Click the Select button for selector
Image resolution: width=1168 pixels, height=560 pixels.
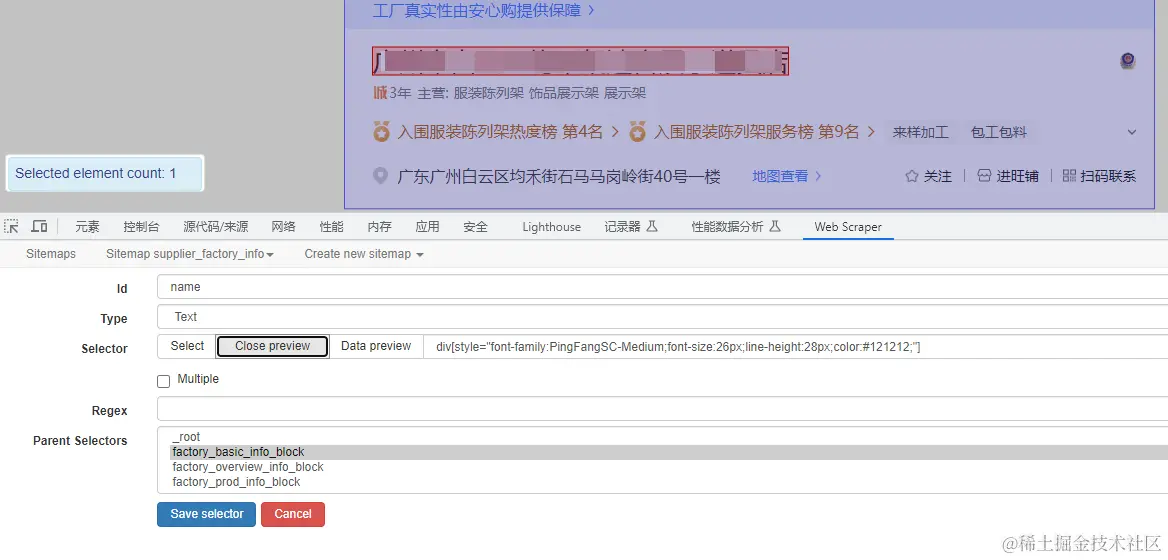tap(187, 346)
